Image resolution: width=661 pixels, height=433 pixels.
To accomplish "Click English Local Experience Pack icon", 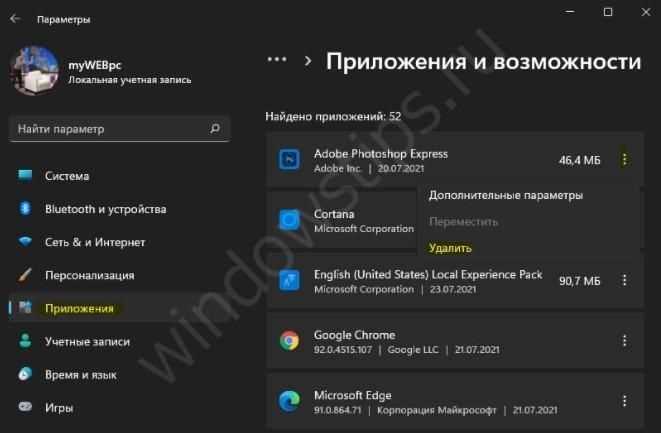I will tap(290, 280).
